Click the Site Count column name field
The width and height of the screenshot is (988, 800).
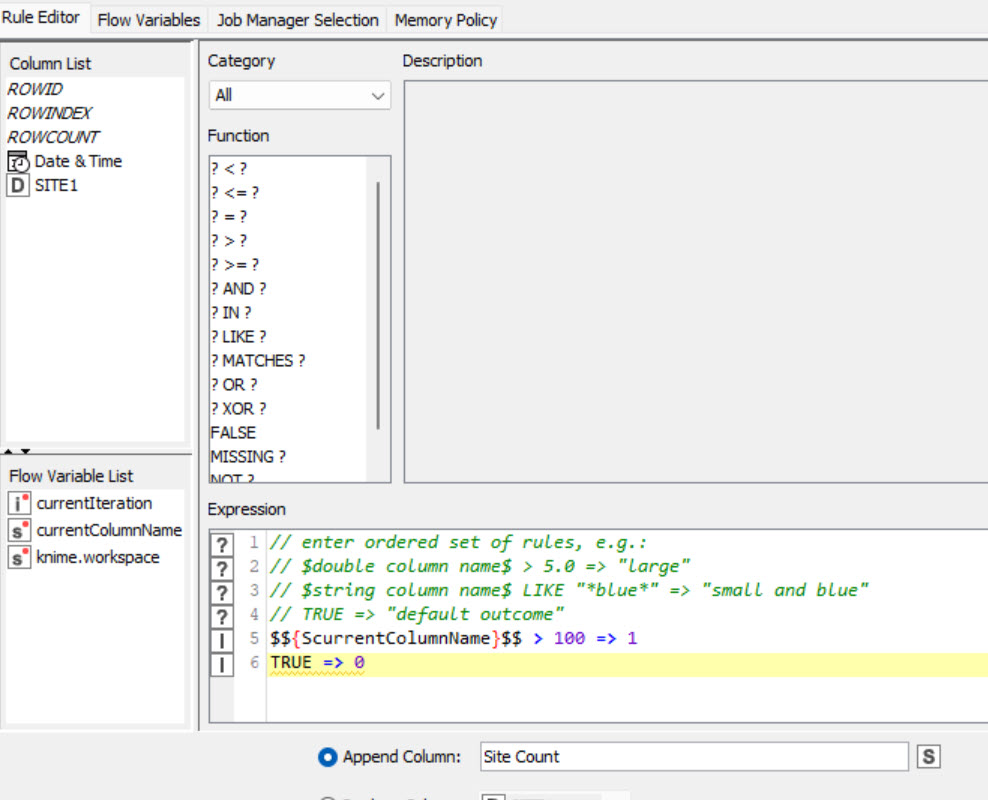(x=693, y=757)
